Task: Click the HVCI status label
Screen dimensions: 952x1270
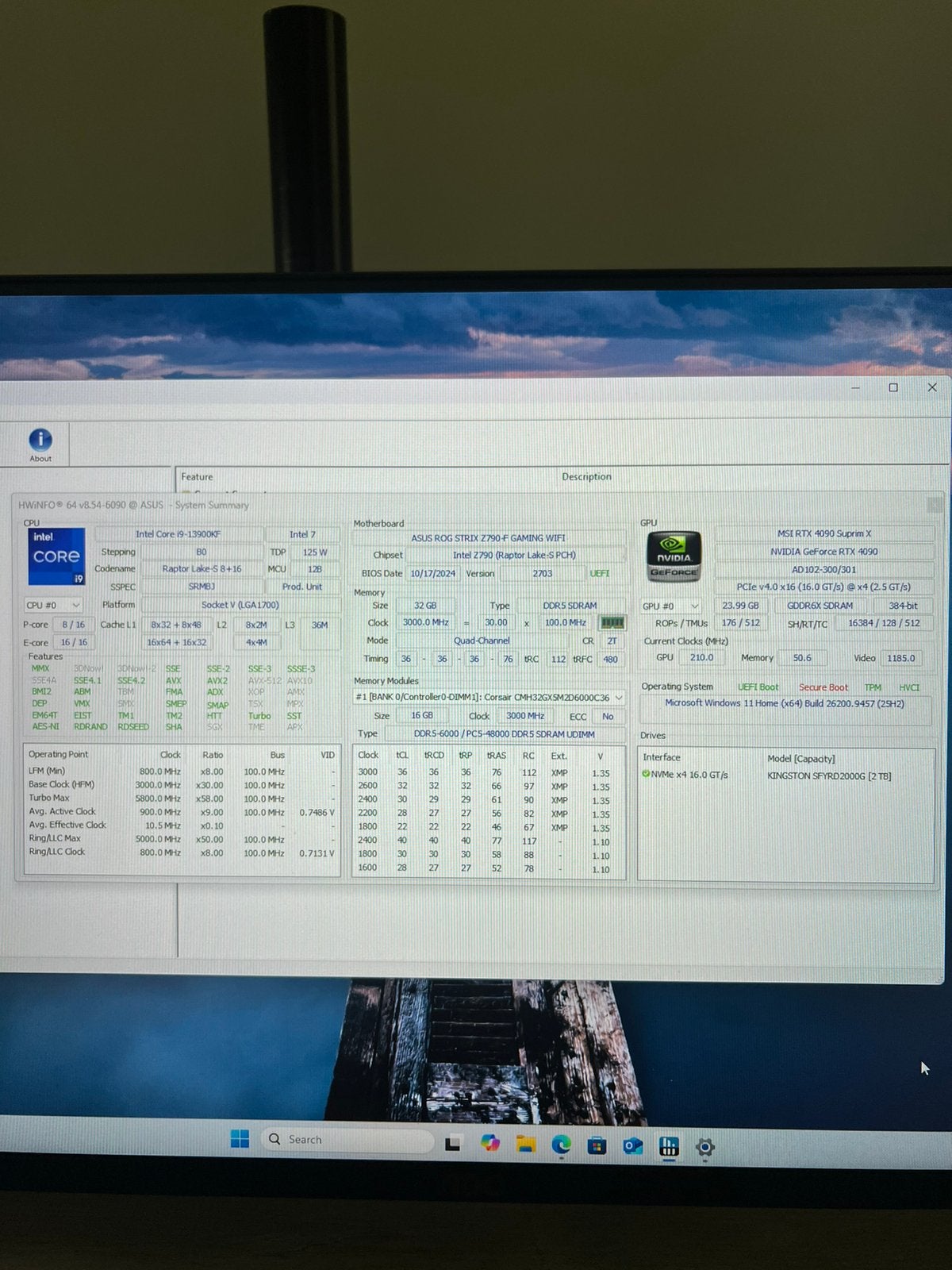Action: [x=909, y=687]
